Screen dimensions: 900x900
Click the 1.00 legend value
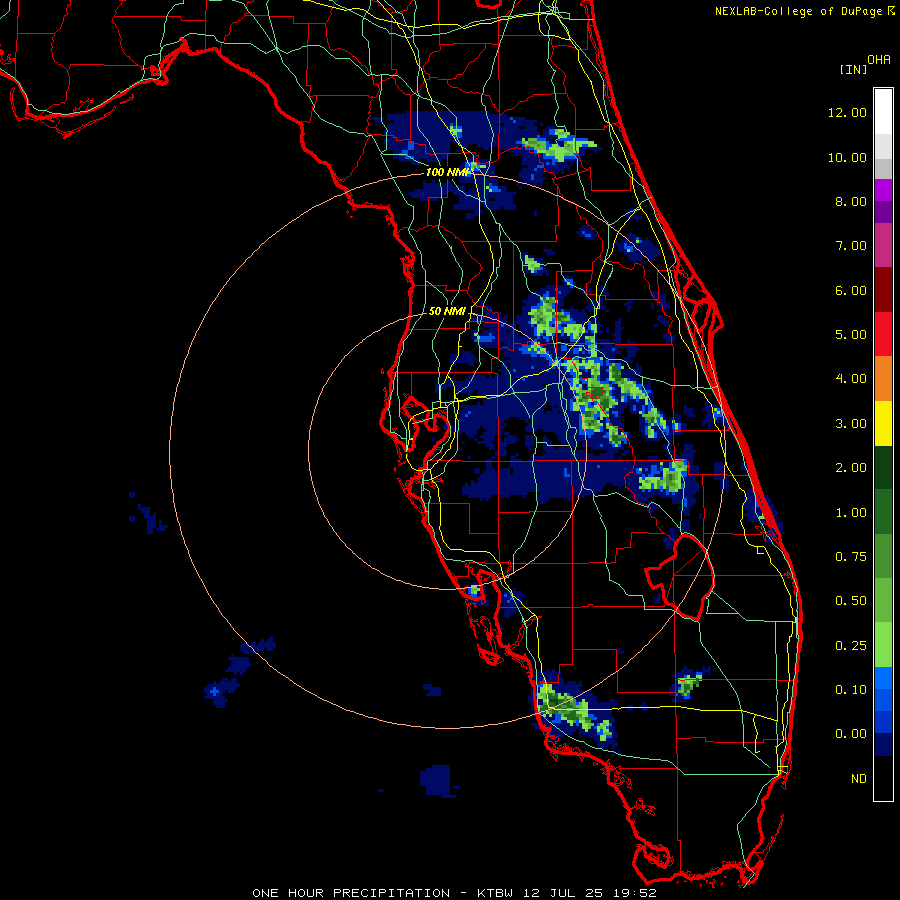pos(851,513)
